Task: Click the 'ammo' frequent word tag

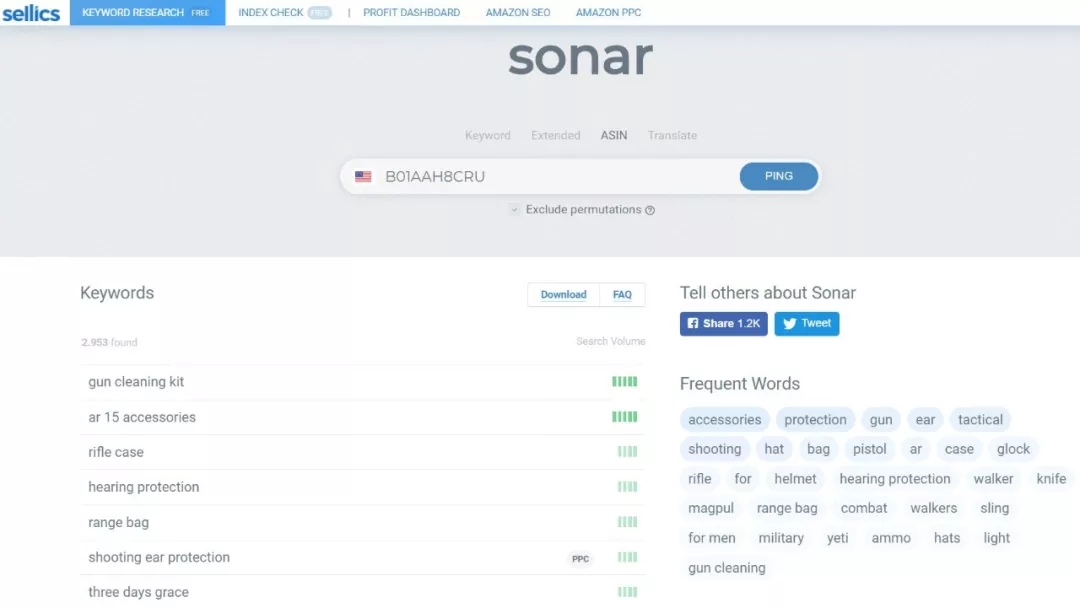Action: click(891, 538)
